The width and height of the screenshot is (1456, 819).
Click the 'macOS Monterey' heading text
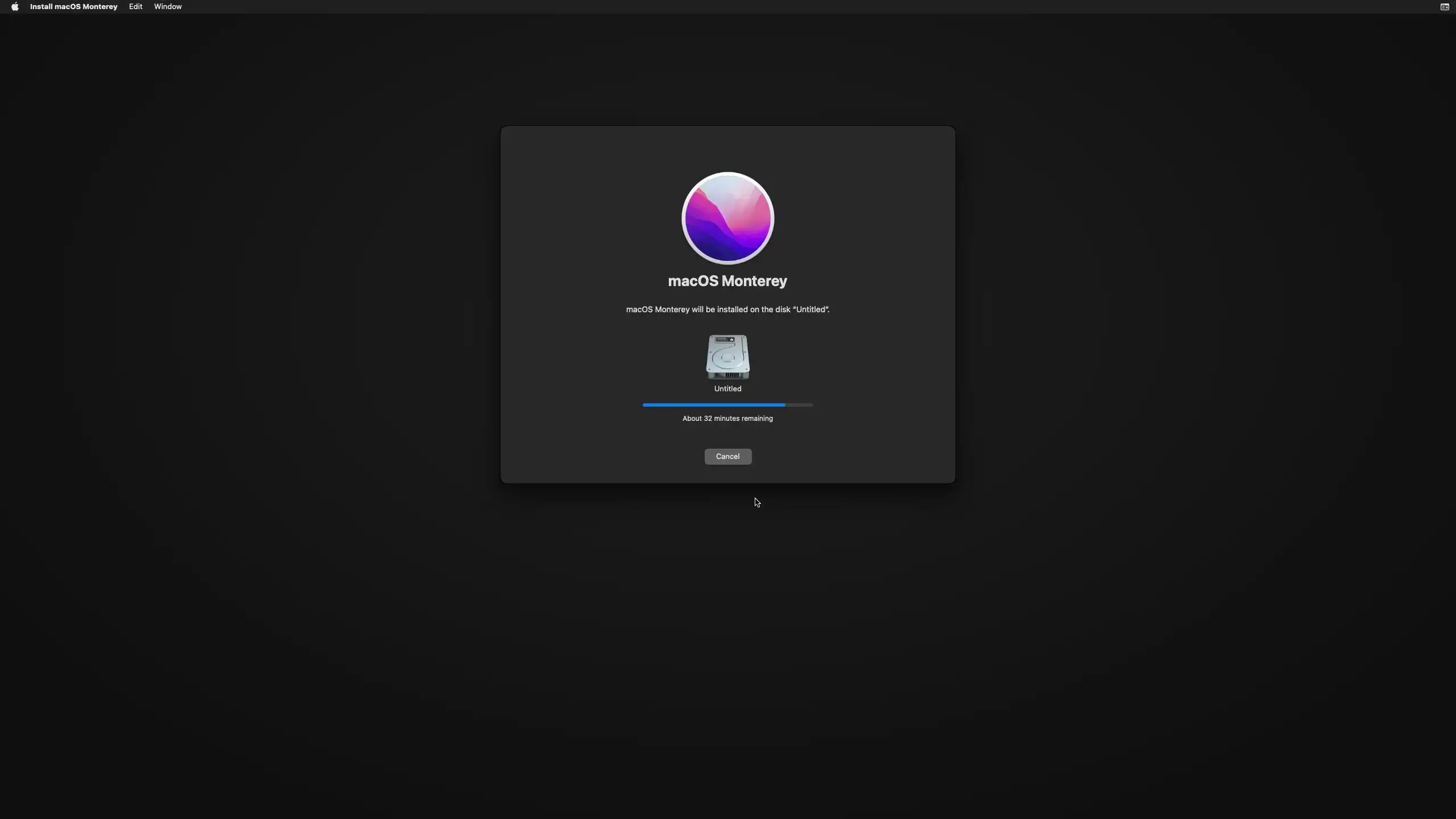[727, 281]
